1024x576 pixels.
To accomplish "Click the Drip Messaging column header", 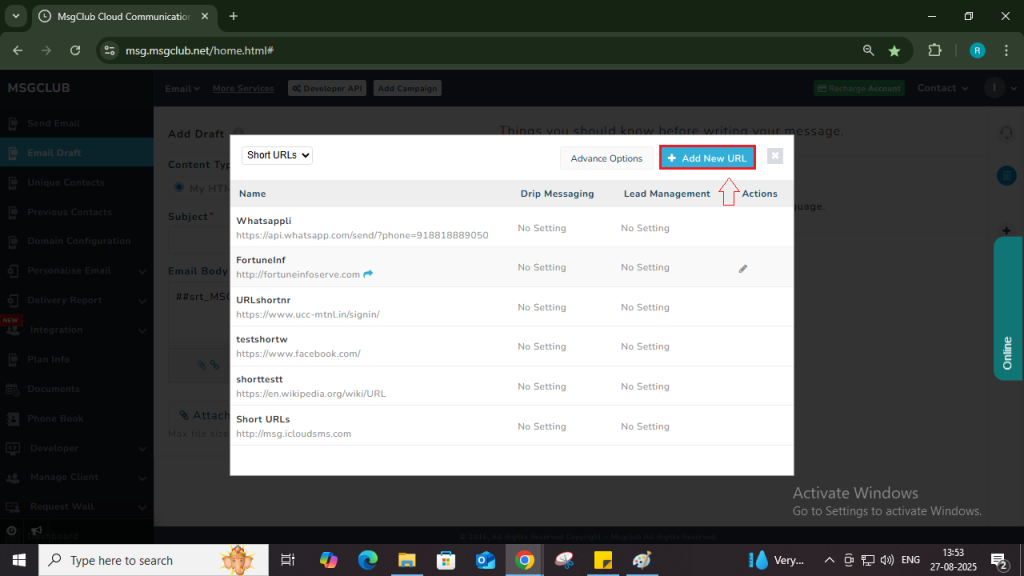I will pyautogui.click(x=557, y=194).
